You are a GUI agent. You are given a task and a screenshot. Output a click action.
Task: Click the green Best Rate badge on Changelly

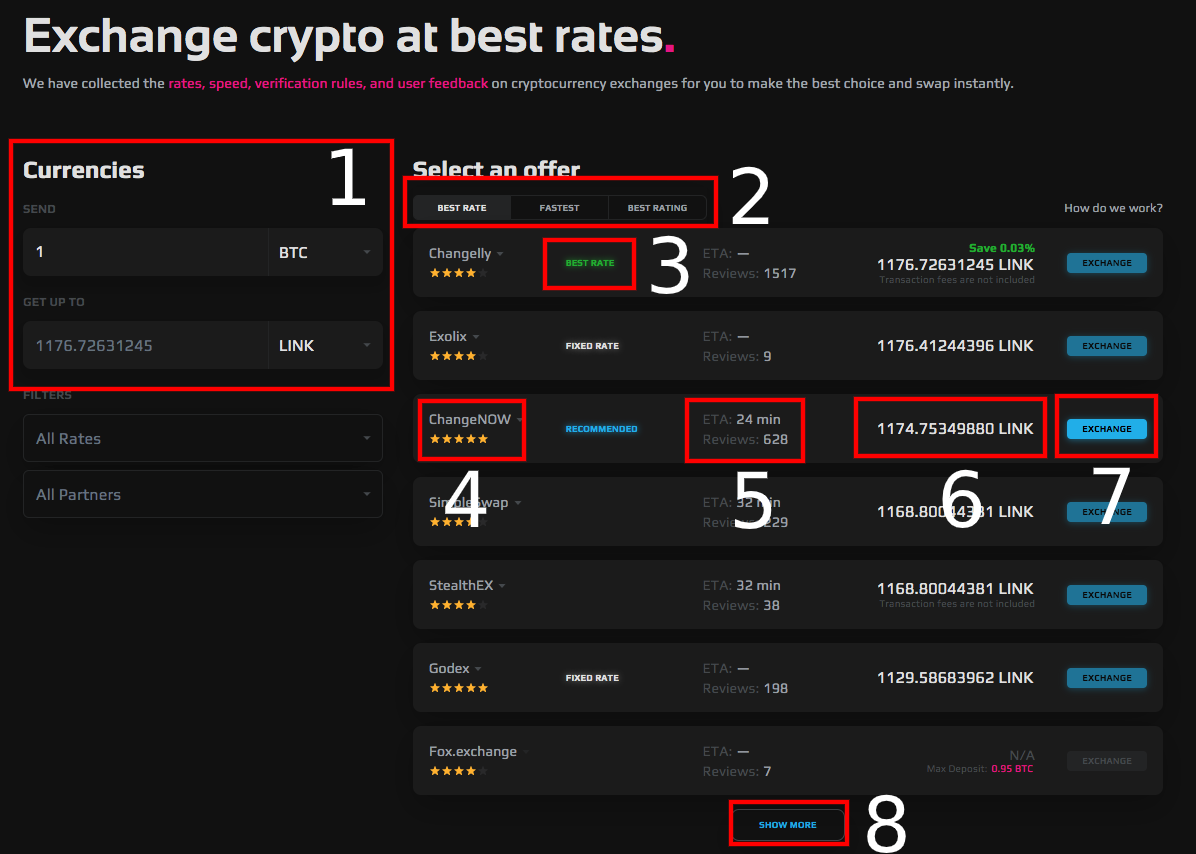pos(590,263)
